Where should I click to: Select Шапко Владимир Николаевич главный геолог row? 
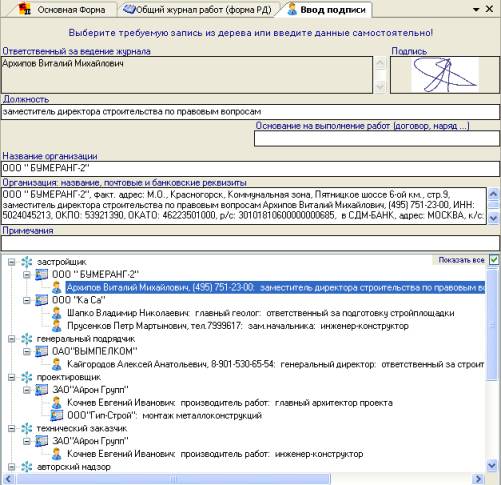[x=261, y=313]
